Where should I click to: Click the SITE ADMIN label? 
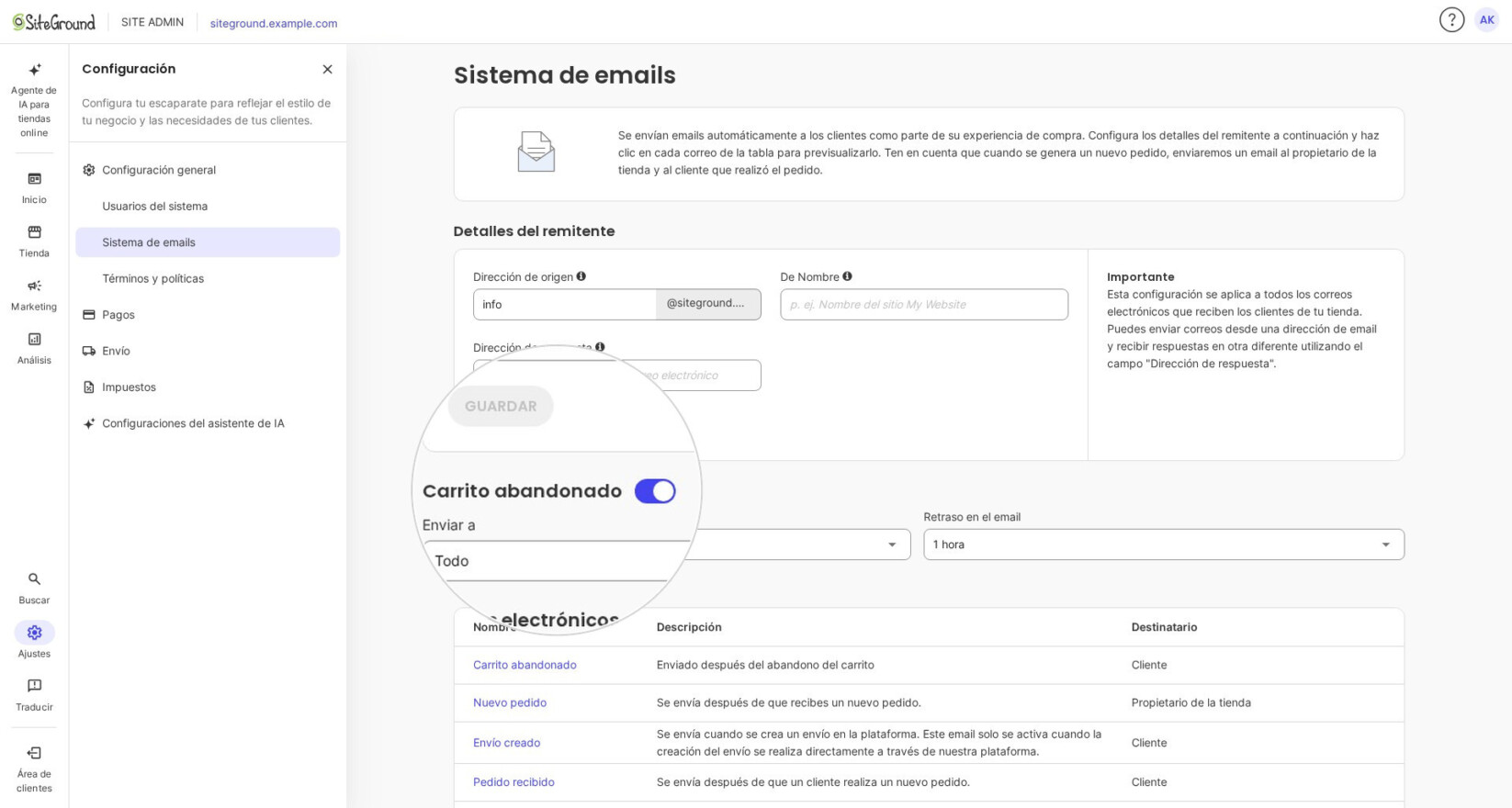pyautogui.click(x=152, y=22)
